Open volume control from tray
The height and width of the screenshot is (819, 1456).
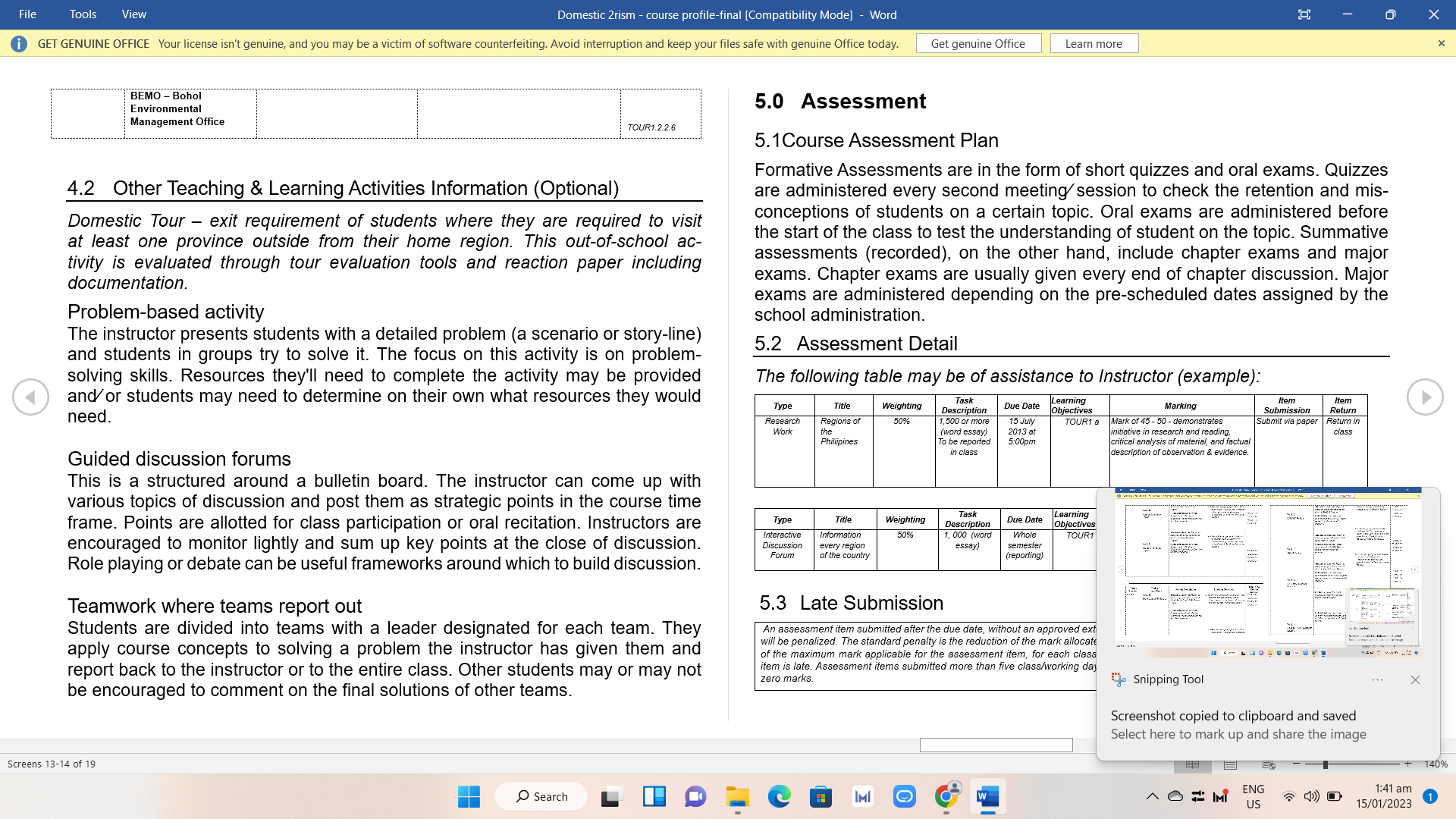pyautogui.click(x=1311, y=796)
